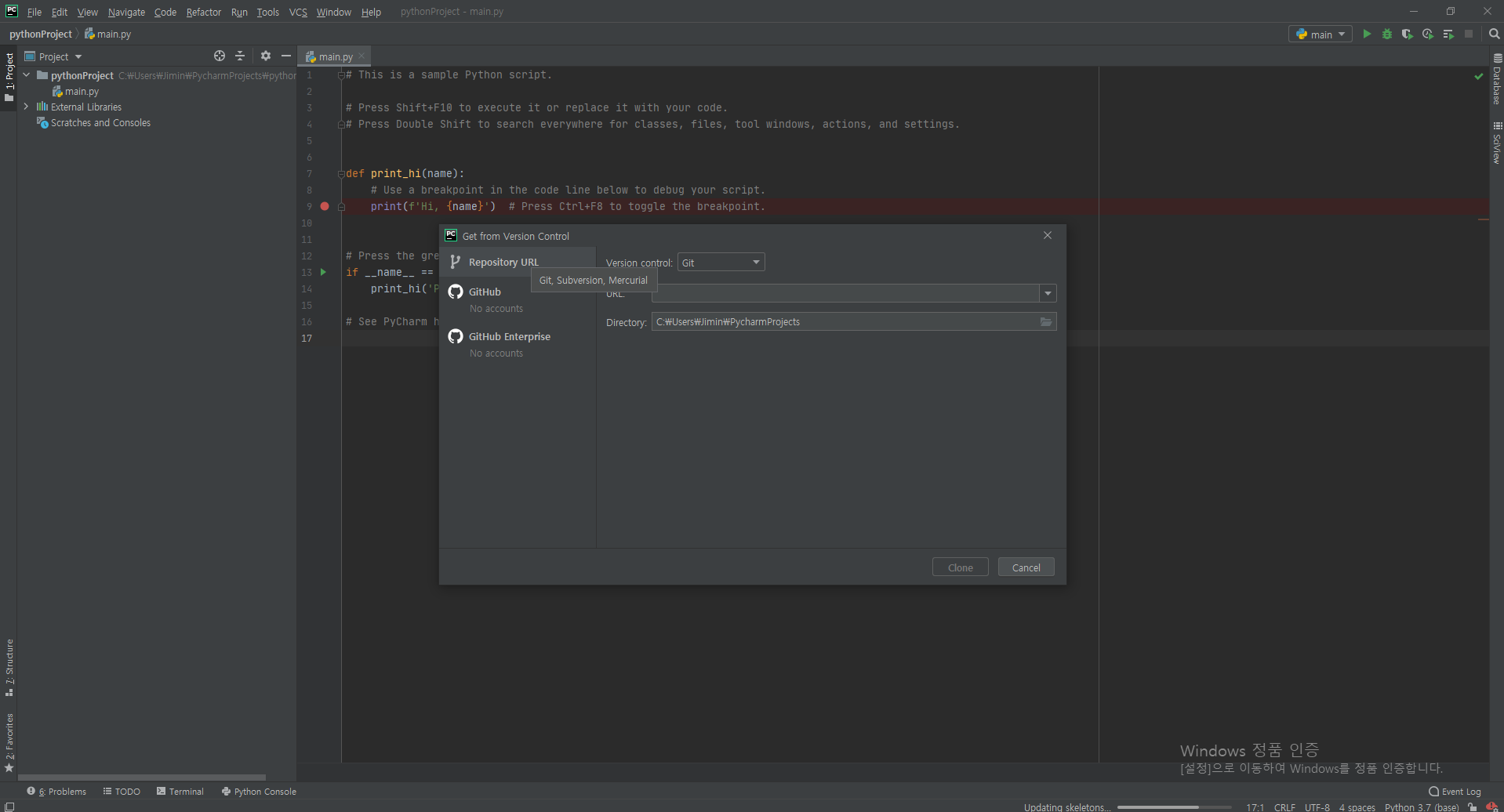The image size is (1504, 812).
Task: Close the Get from Version Control dialog
Action: (x=1048, y=235)
